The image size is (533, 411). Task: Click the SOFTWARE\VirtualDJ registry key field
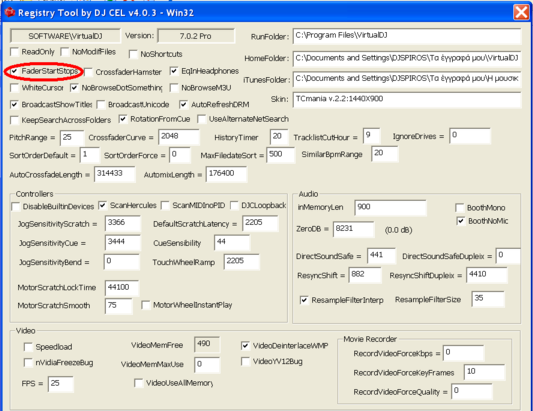click(x=65, y=36)
